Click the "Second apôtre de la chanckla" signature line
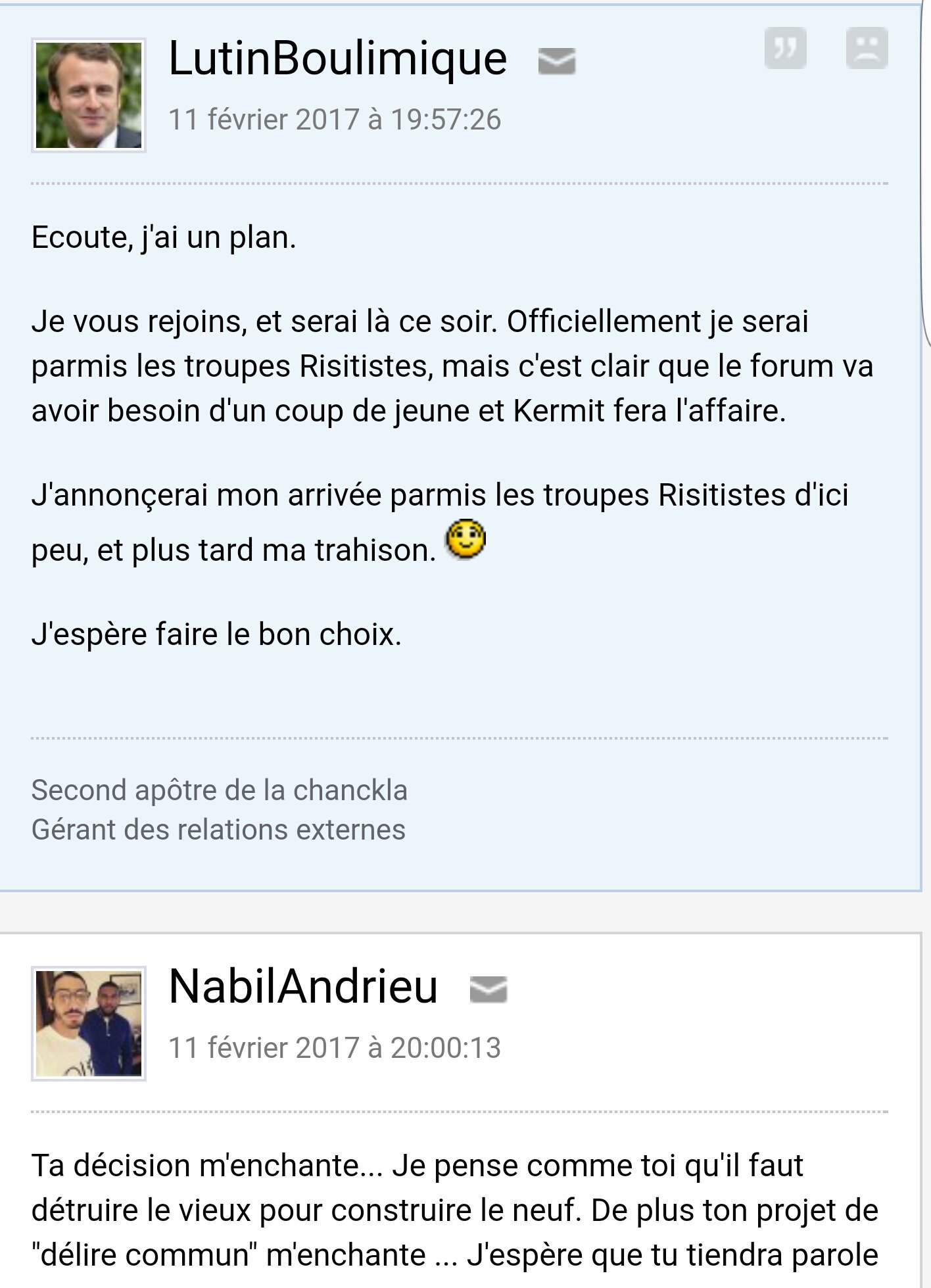The image size is (931, 1288). (219, 791)
